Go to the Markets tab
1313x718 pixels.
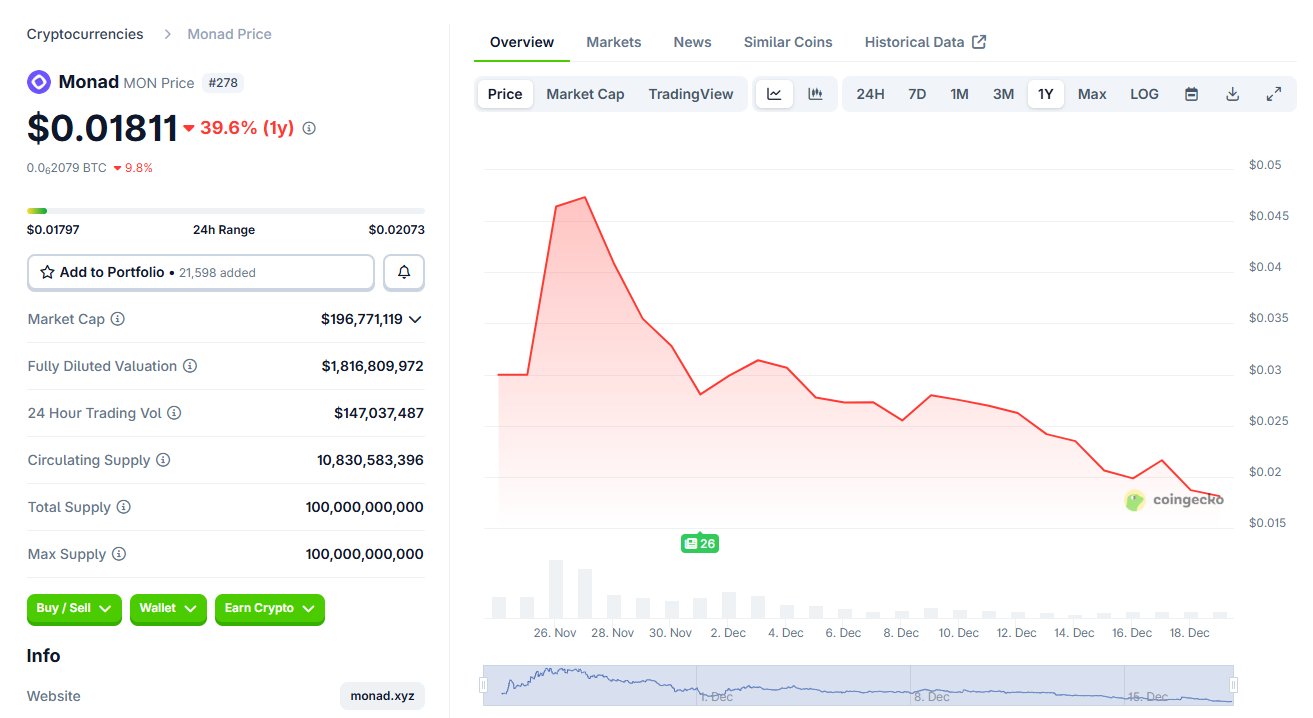(613, 42)
